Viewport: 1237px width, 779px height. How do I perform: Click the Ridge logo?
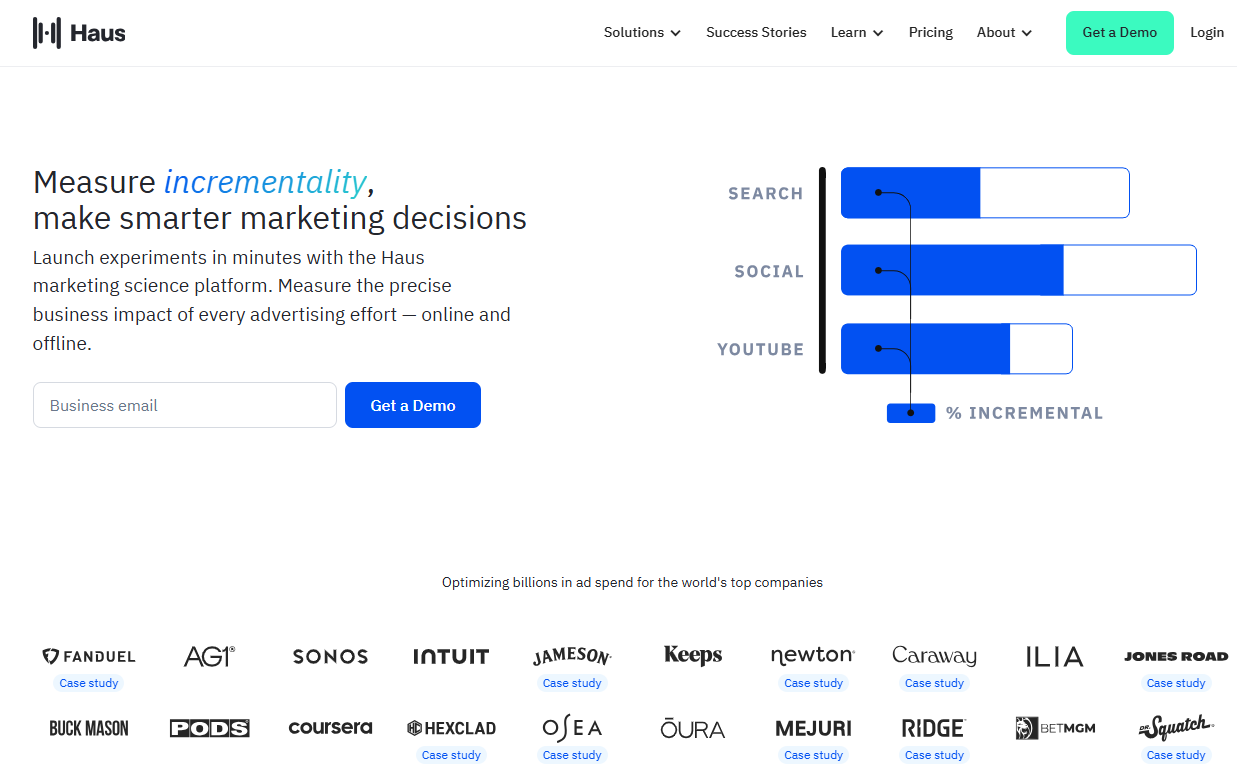[934, 728]
